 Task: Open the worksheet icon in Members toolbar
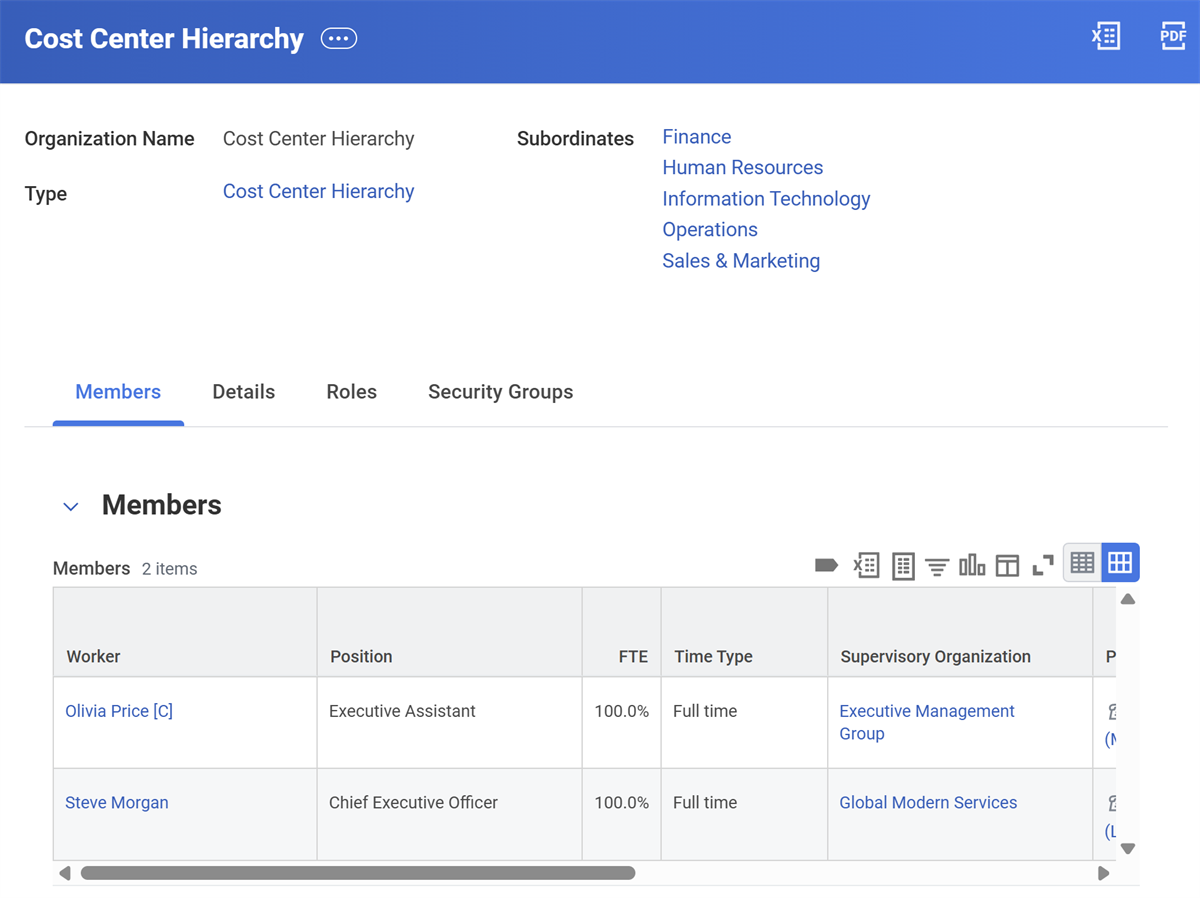(903, 566)
